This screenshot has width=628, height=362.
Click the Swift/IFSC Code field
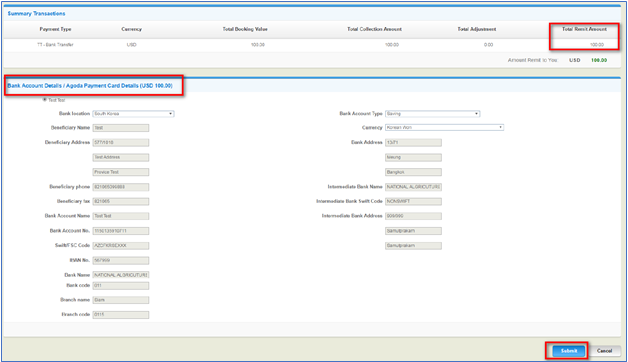(121, 245)
